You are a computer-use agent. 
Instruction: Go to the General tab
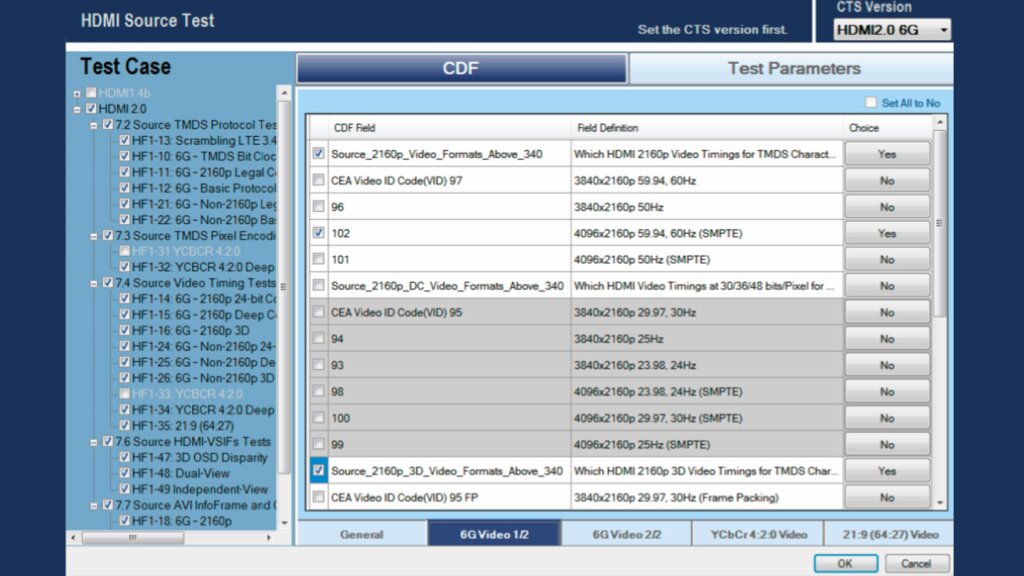(362, 534)
